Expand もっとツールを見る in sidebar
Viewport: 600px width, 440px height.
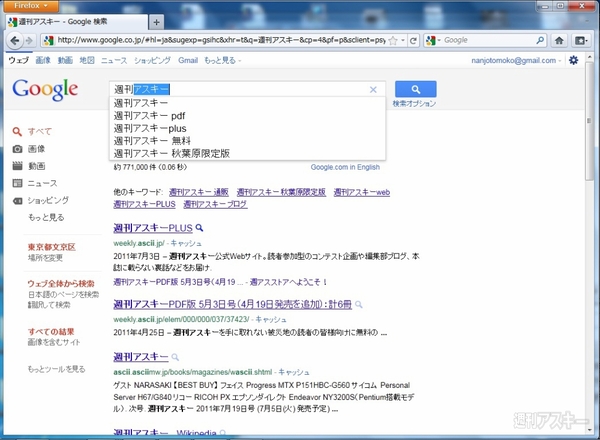coord(56,369)
